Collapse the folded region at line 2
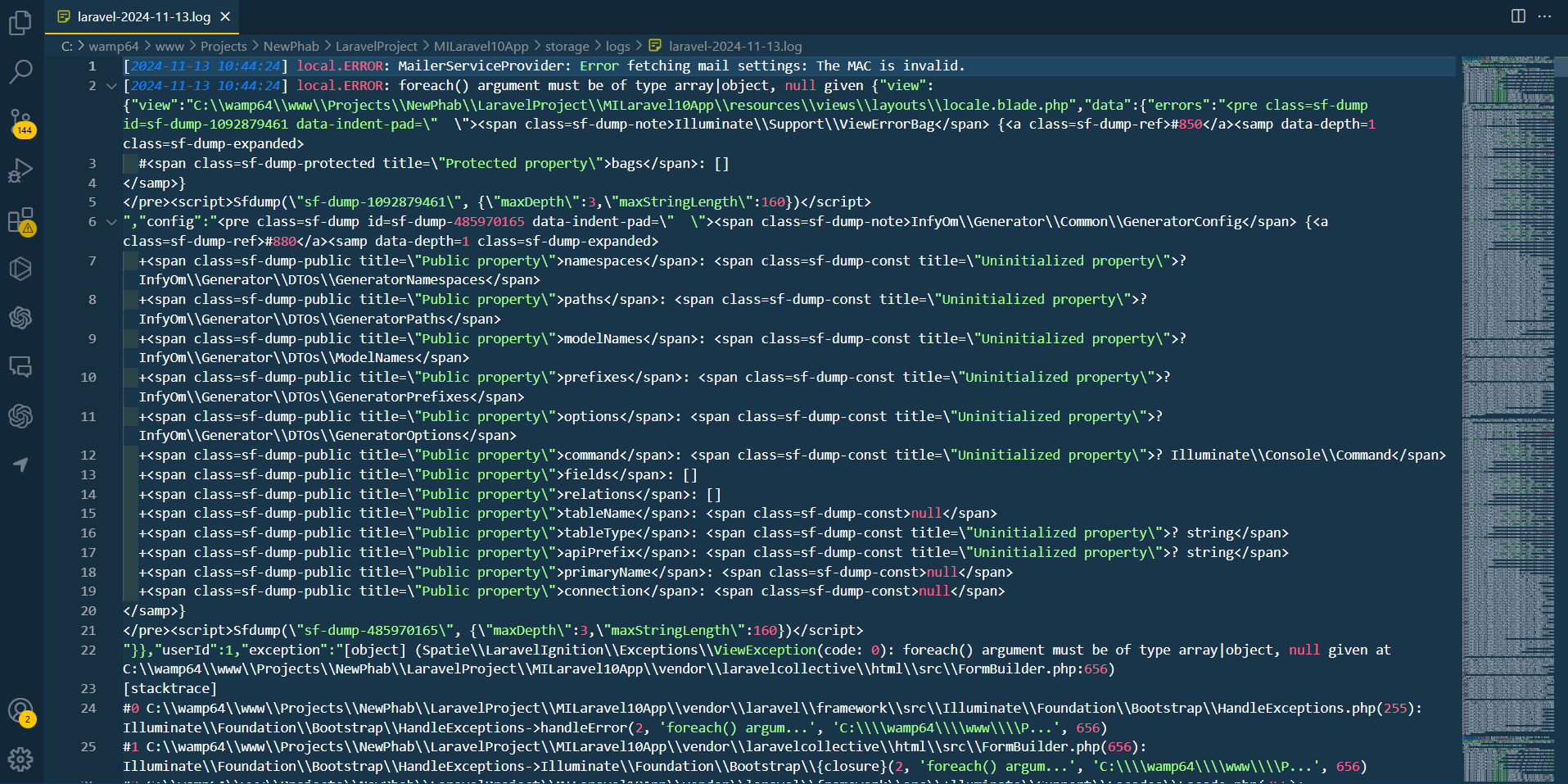 pos(111,86)
